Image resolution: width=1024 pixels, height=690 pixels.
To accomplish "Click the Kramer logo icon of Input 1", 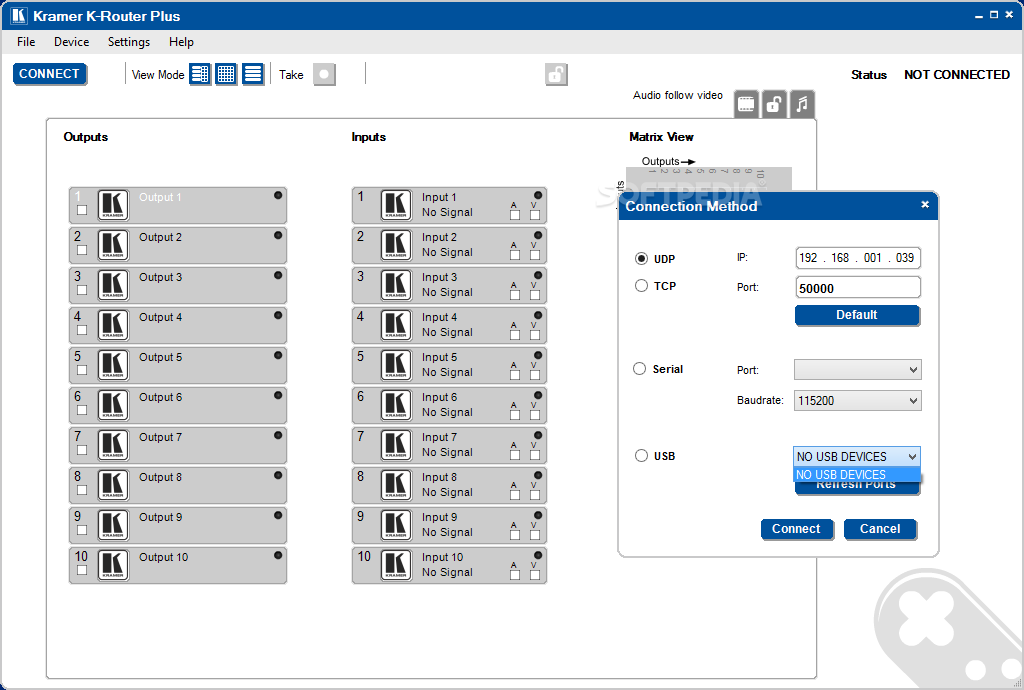I will (x=396, y=205).
